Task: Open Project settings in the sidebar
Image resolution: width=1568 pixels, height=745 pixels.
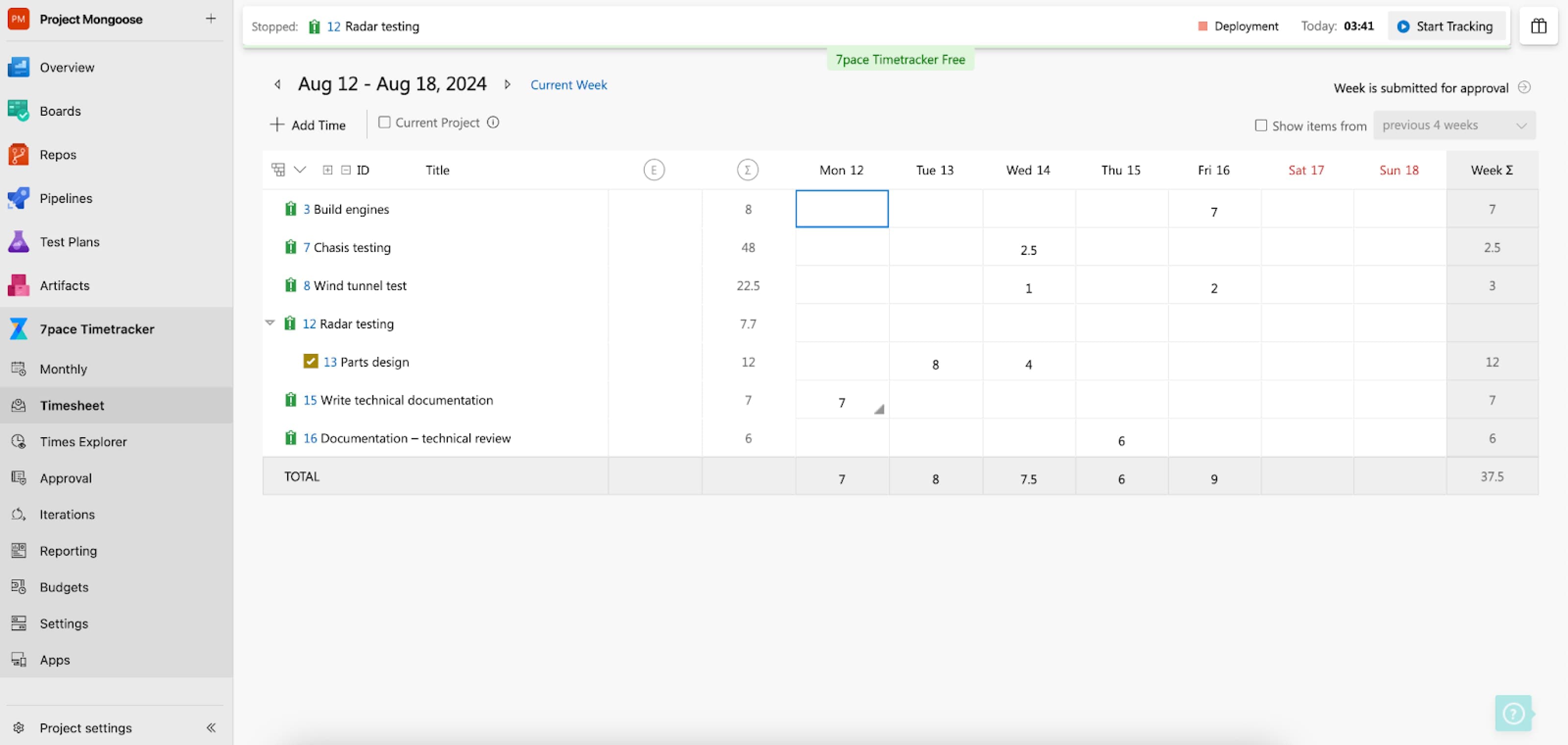Action: [x=86, y=728]
